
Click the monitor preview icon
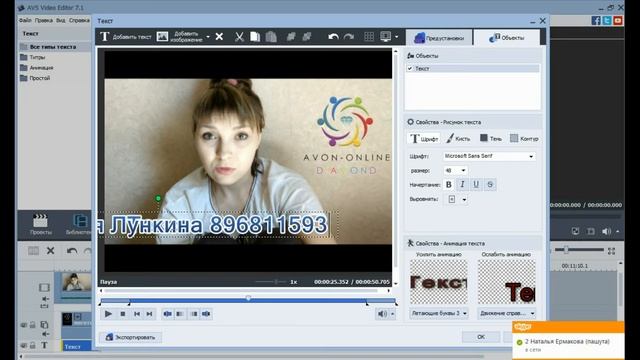pos(385,37)
